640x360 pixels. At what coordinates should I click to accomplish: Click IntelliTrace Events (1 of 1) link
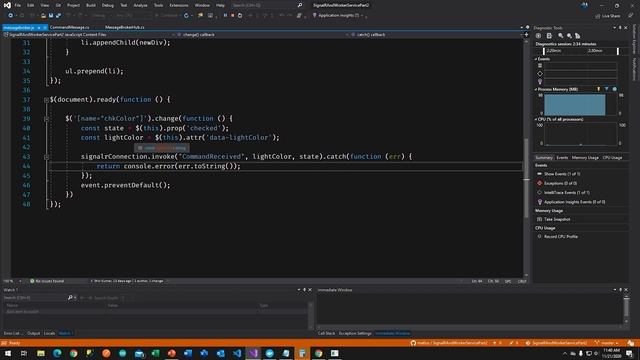(x=567, y=193)
